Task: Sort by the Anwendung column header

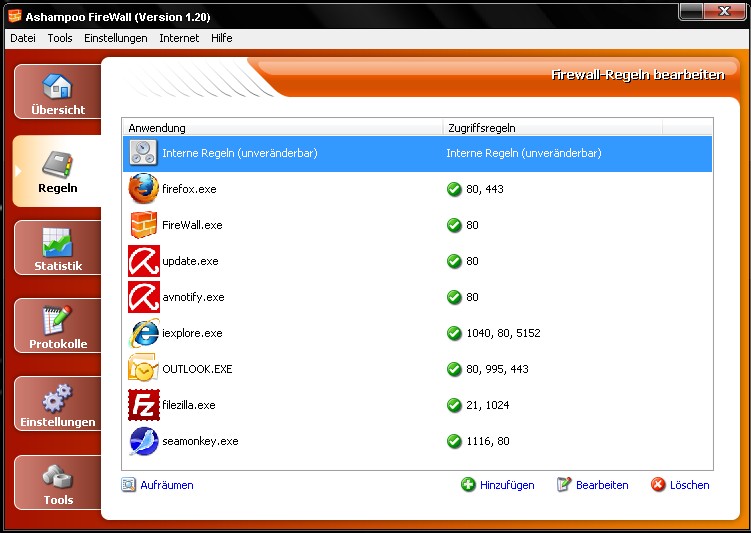Action: [282, 128]
